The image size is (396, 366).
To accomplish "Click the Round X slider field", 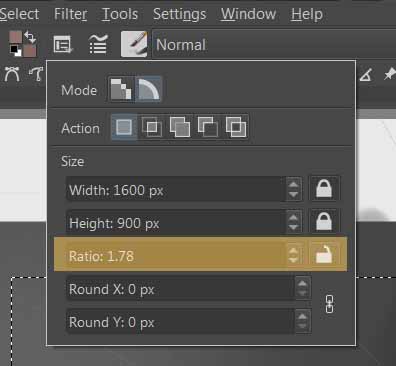I will tap(180, 289).
